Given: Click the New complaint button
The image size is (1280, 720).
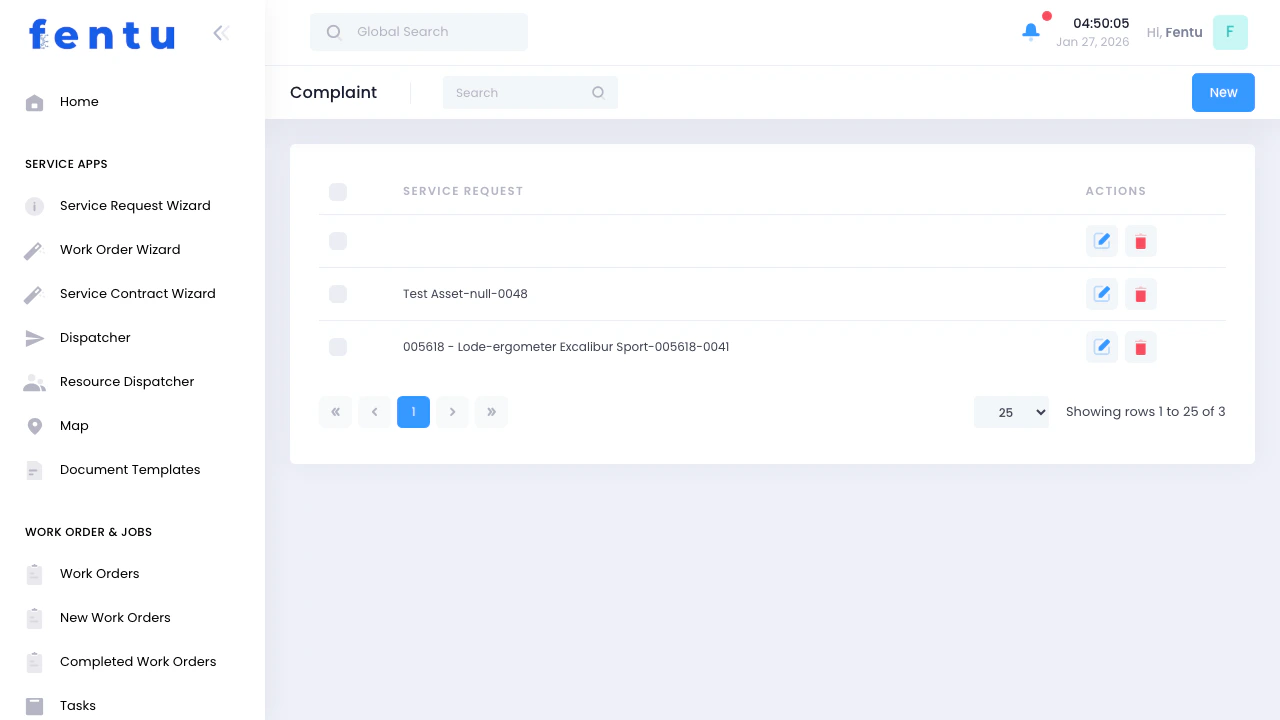Looking at the screenshot, I should 1223,92.
